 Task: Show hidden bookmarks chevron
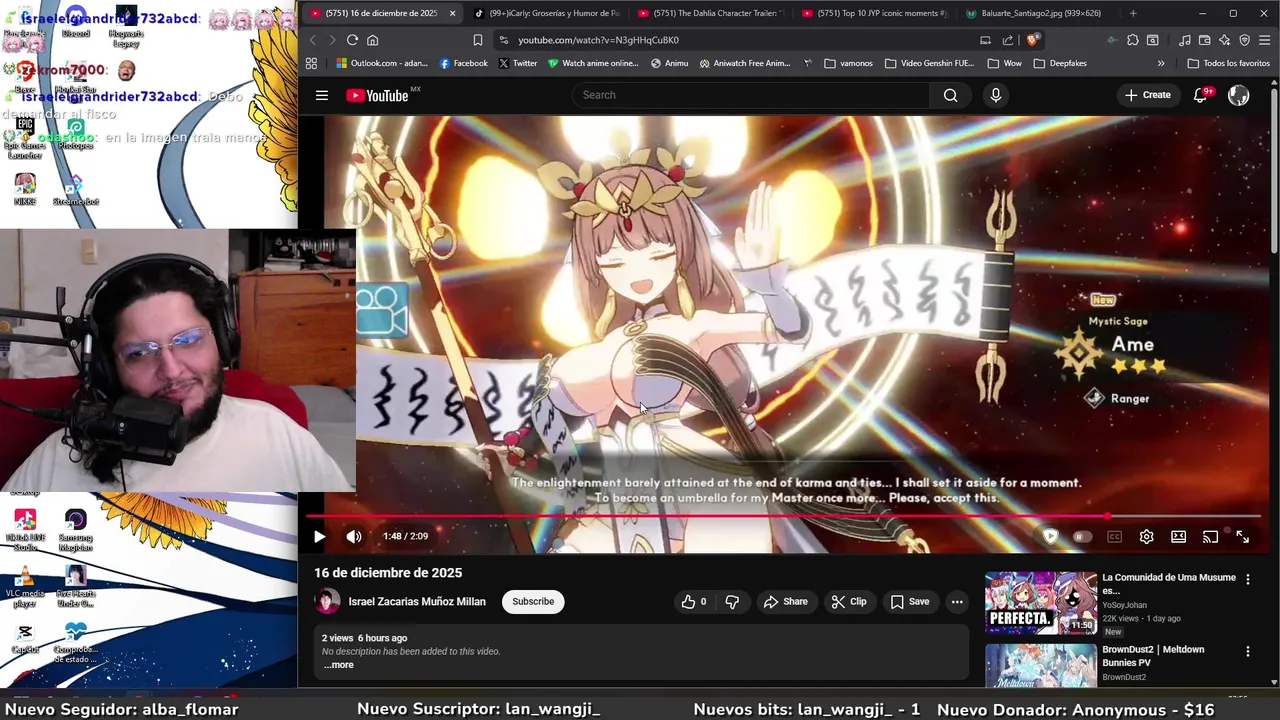1161,63
